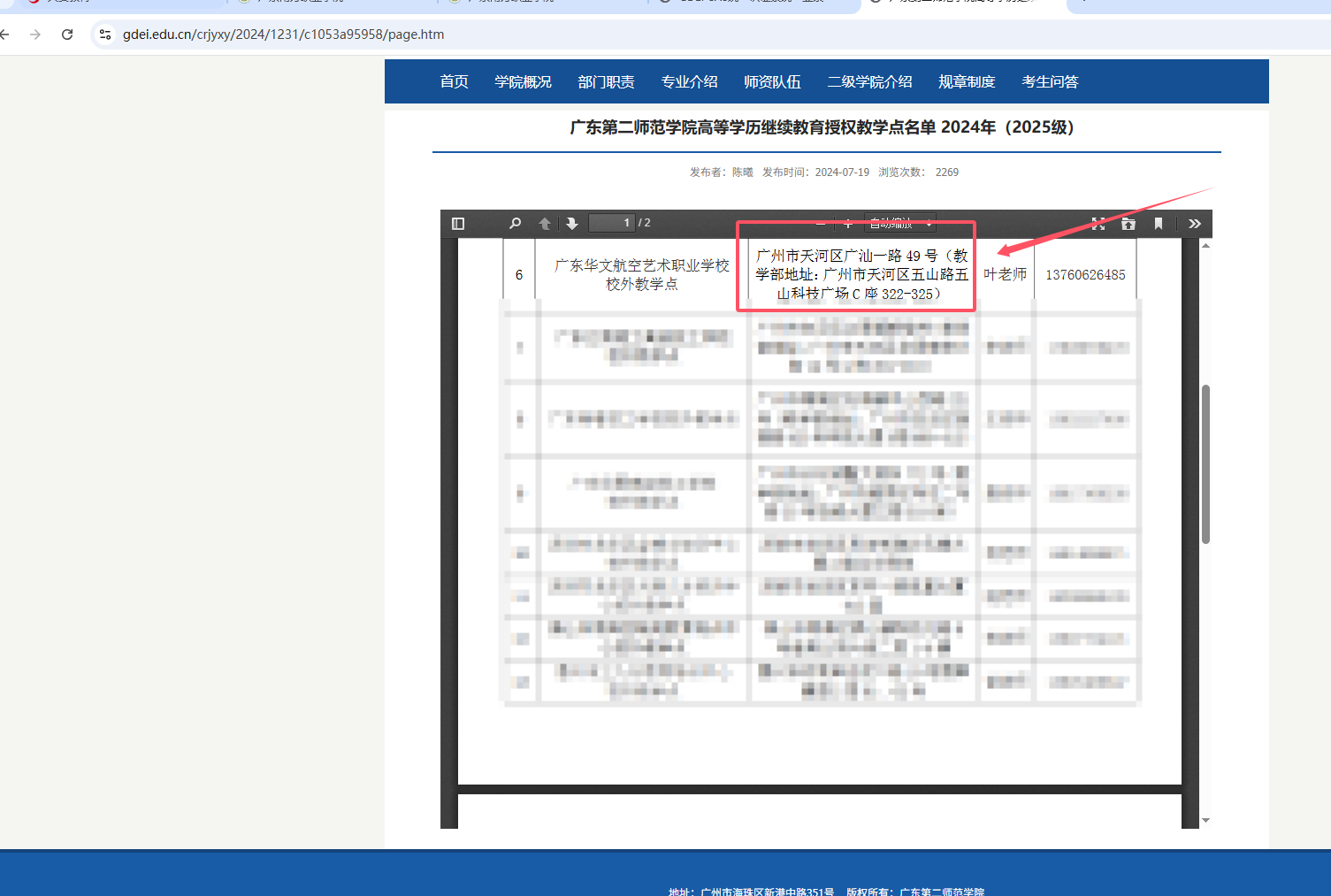Go to next PDF page
This screenshot has height=896, width=1331.
coord(572,224)
